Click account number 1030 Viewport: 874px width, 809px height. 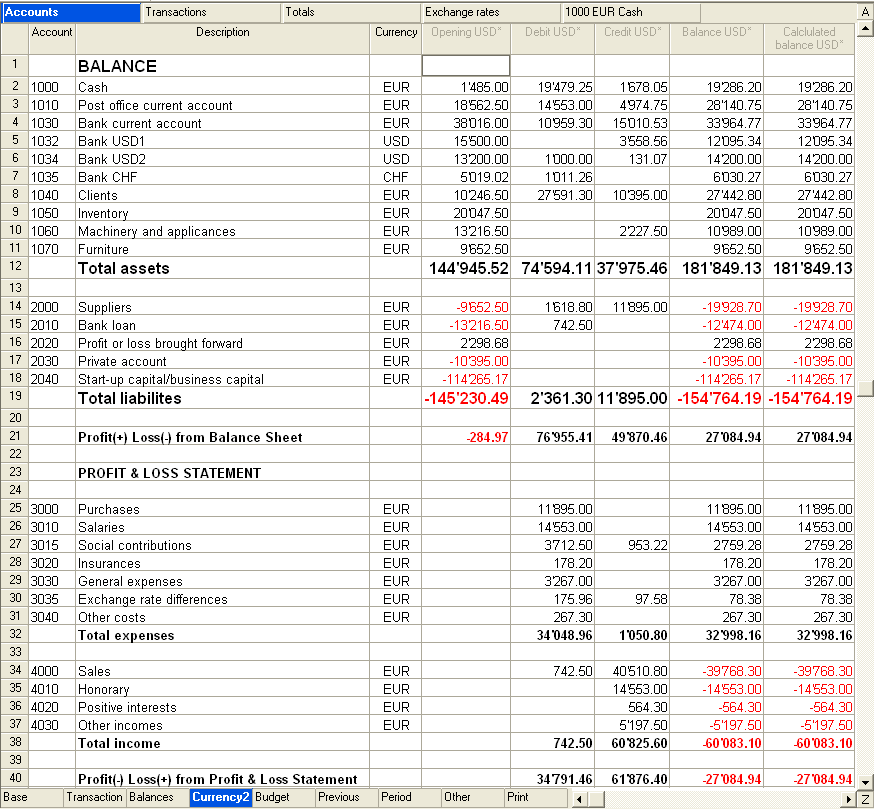tap(52, 123)
